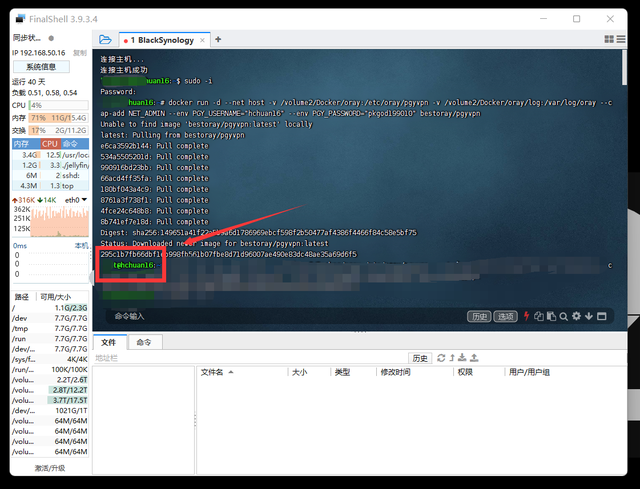Close the BlackSynology tab
640x489 pixels.
pos(202,40)
